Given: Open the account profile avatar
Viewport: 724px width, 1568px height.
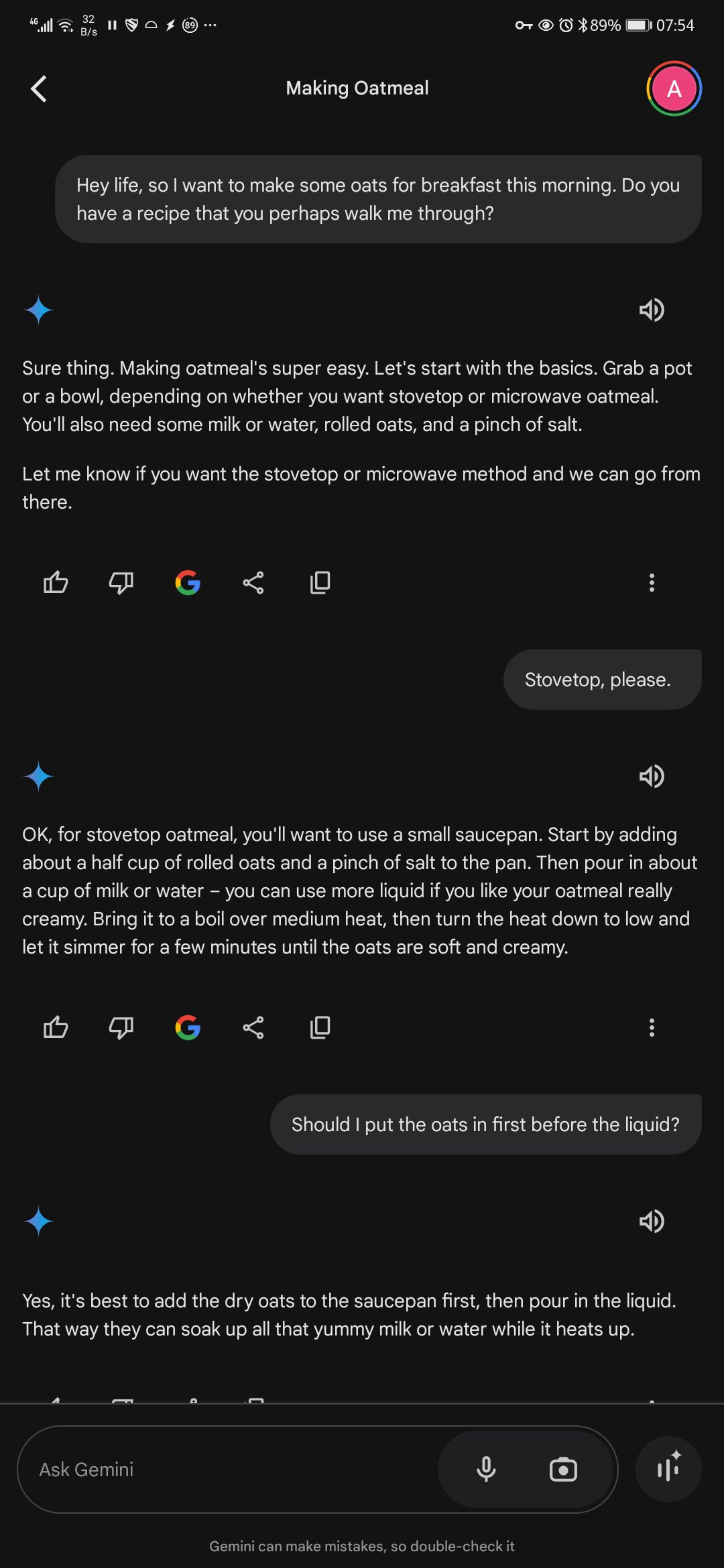Looking at the screenshot, I should pos(673,88).
